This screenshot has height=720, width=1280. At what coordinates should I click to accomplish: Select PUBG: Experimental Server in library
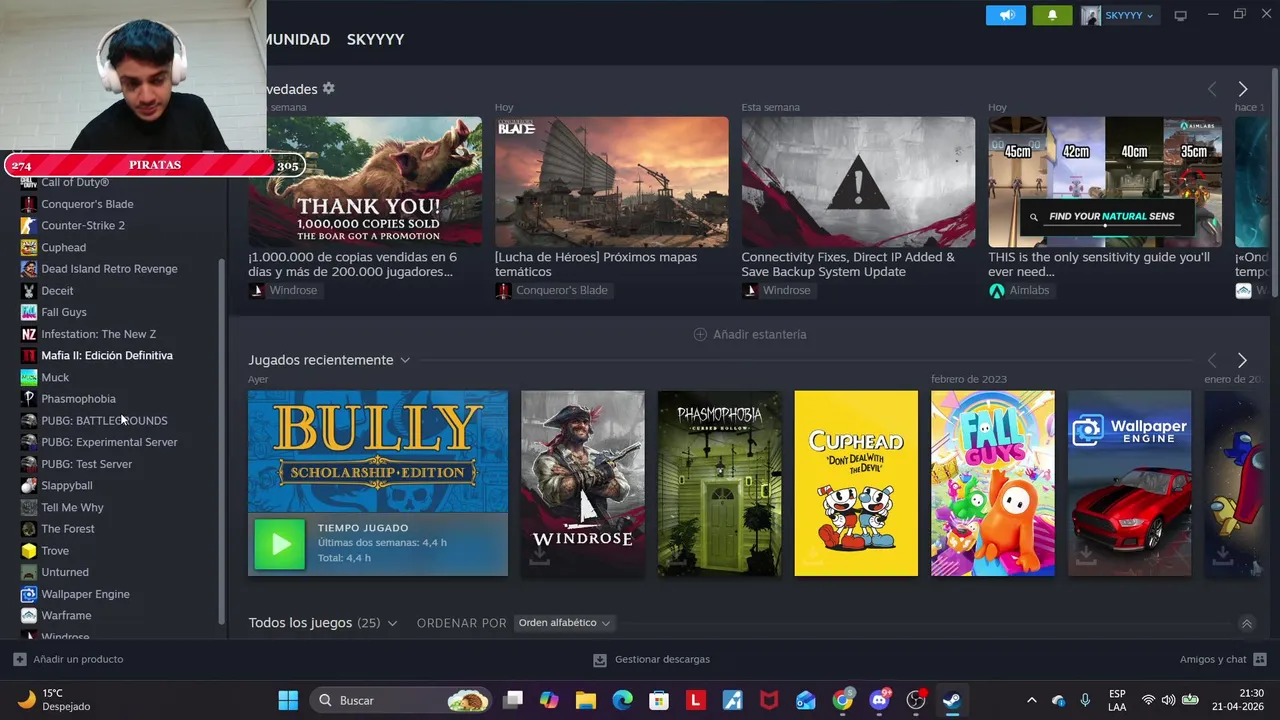point(109,442)
